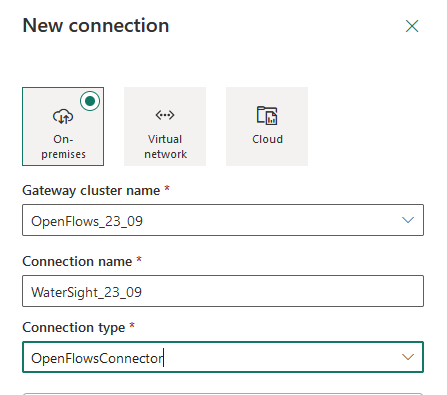Click the New connection heading
Screen dimensions: 447x395
click(x=96, y=25)
